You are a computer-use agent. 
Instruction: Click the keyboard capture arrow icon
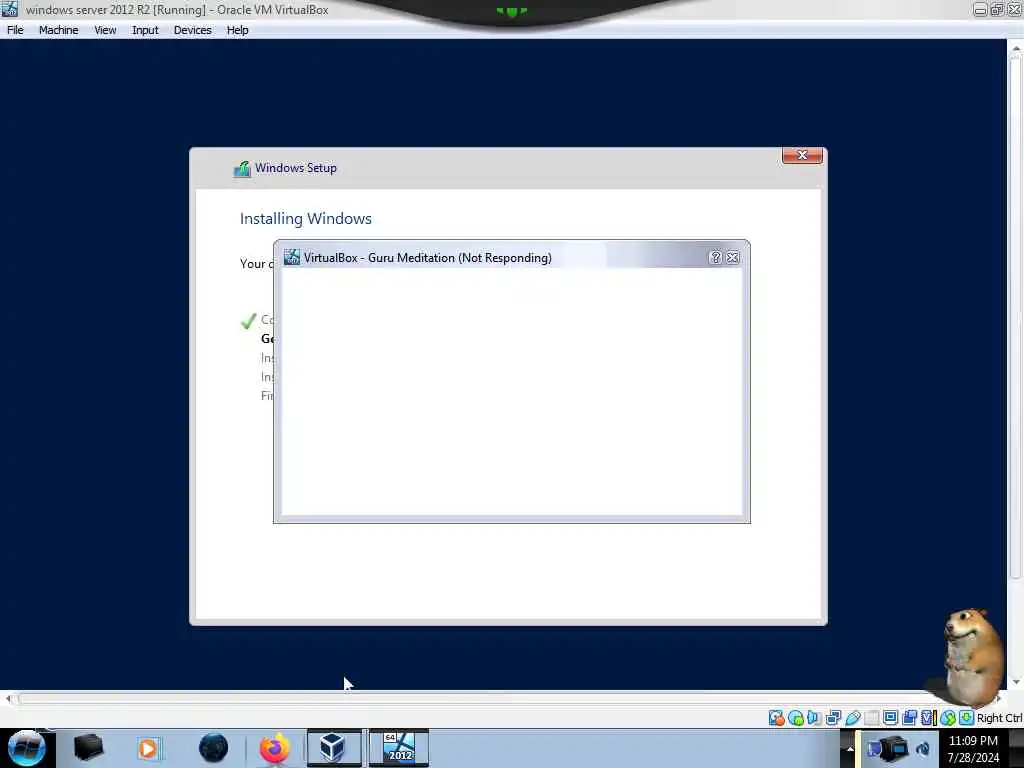[967, 718]
